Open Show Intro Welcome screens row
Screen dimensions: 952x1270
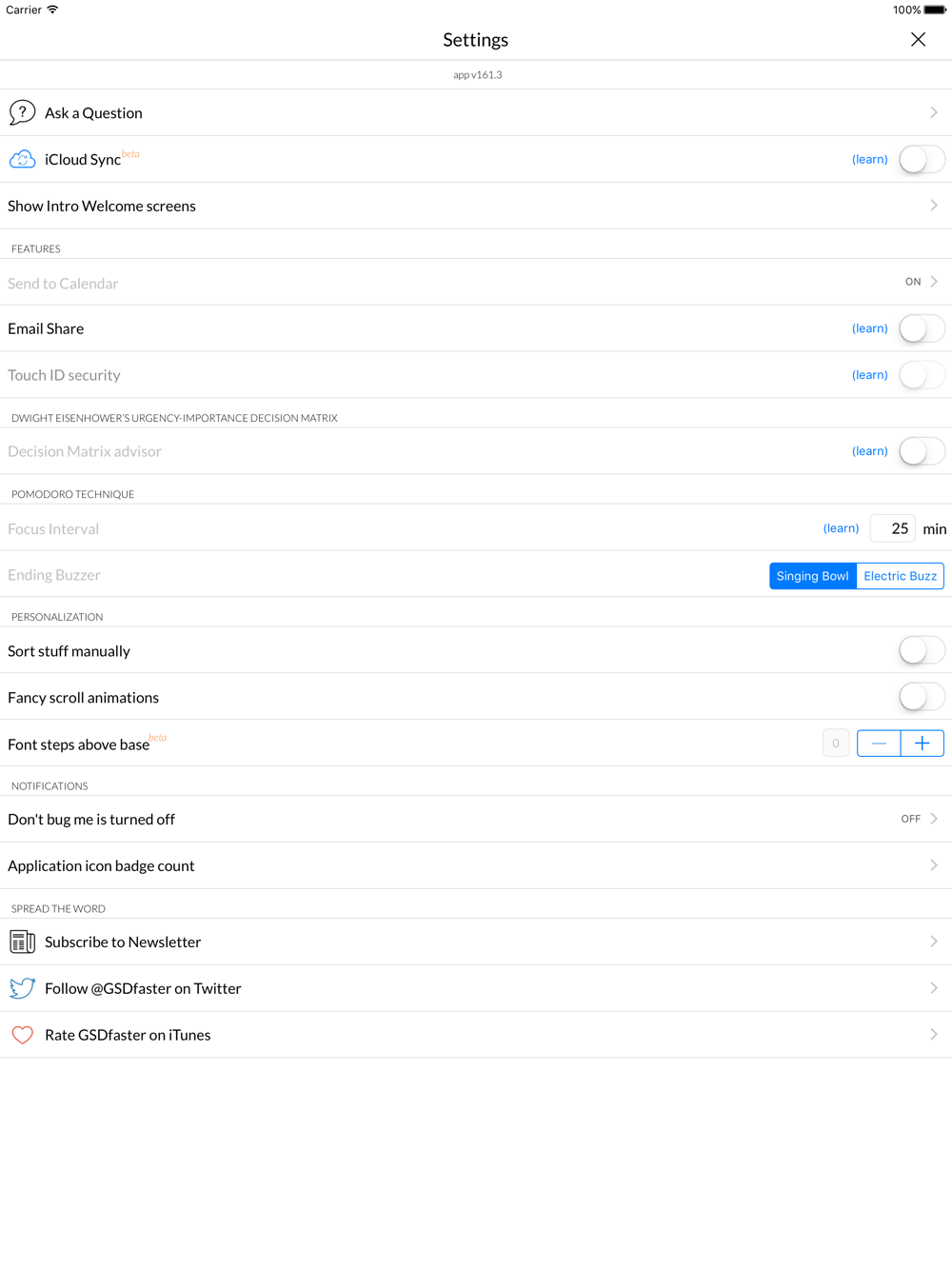476,206
